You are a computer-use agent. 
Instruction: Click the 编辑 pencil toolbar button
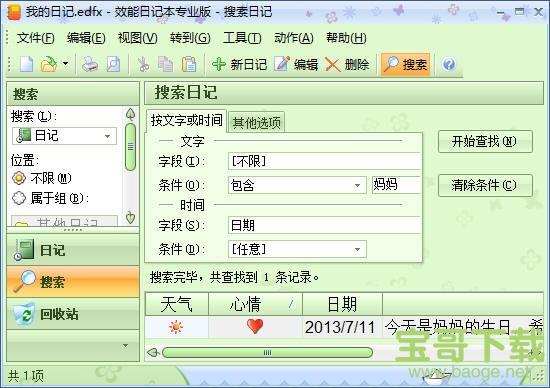296,65
